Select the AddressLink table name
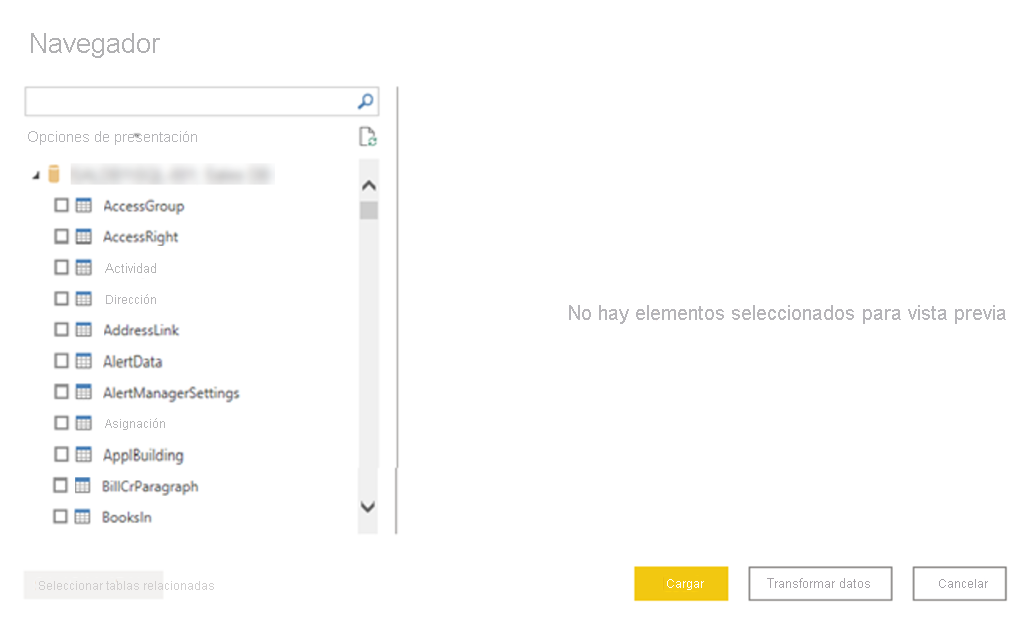Screen dimensions: 1024x624 click(141, 330)
